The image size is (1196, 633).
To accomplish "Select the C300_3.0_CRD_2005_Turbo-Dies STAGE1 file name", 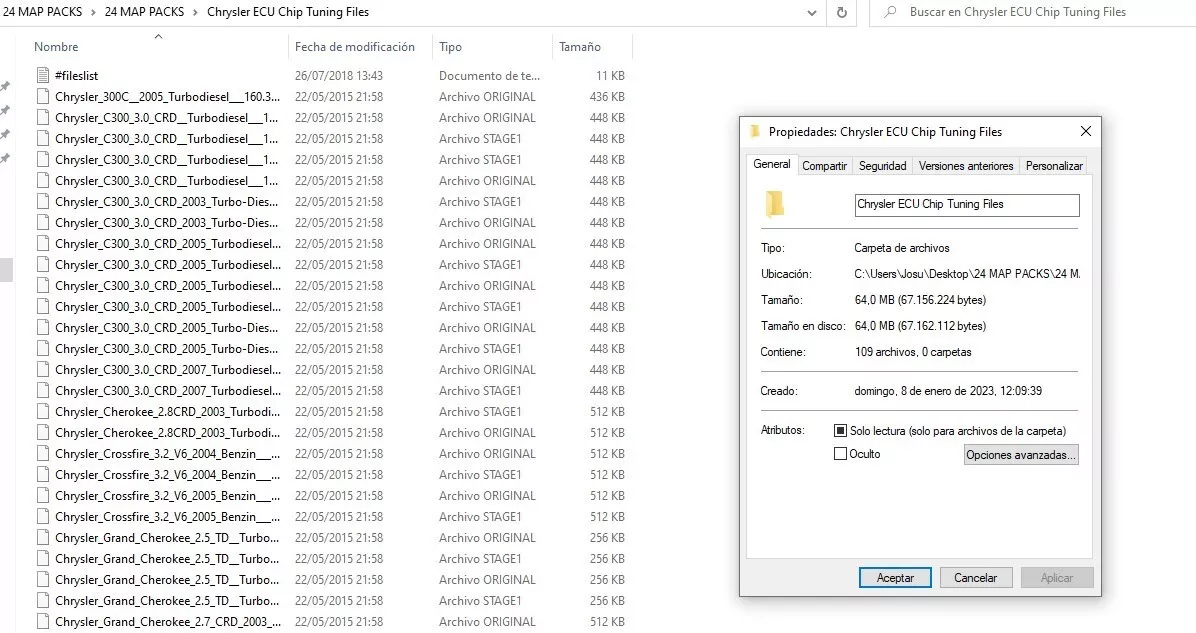I will (167, 349).
